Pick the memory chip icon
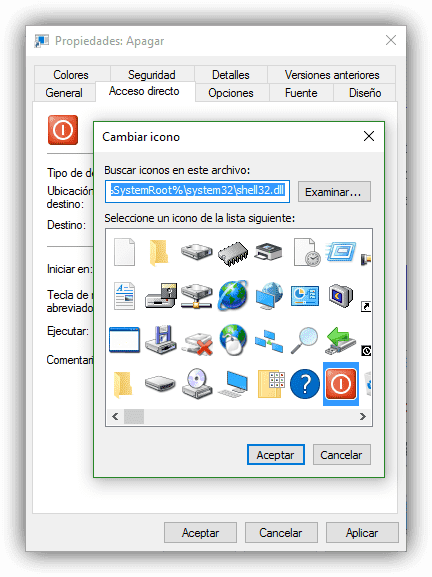 click(233, 253)
